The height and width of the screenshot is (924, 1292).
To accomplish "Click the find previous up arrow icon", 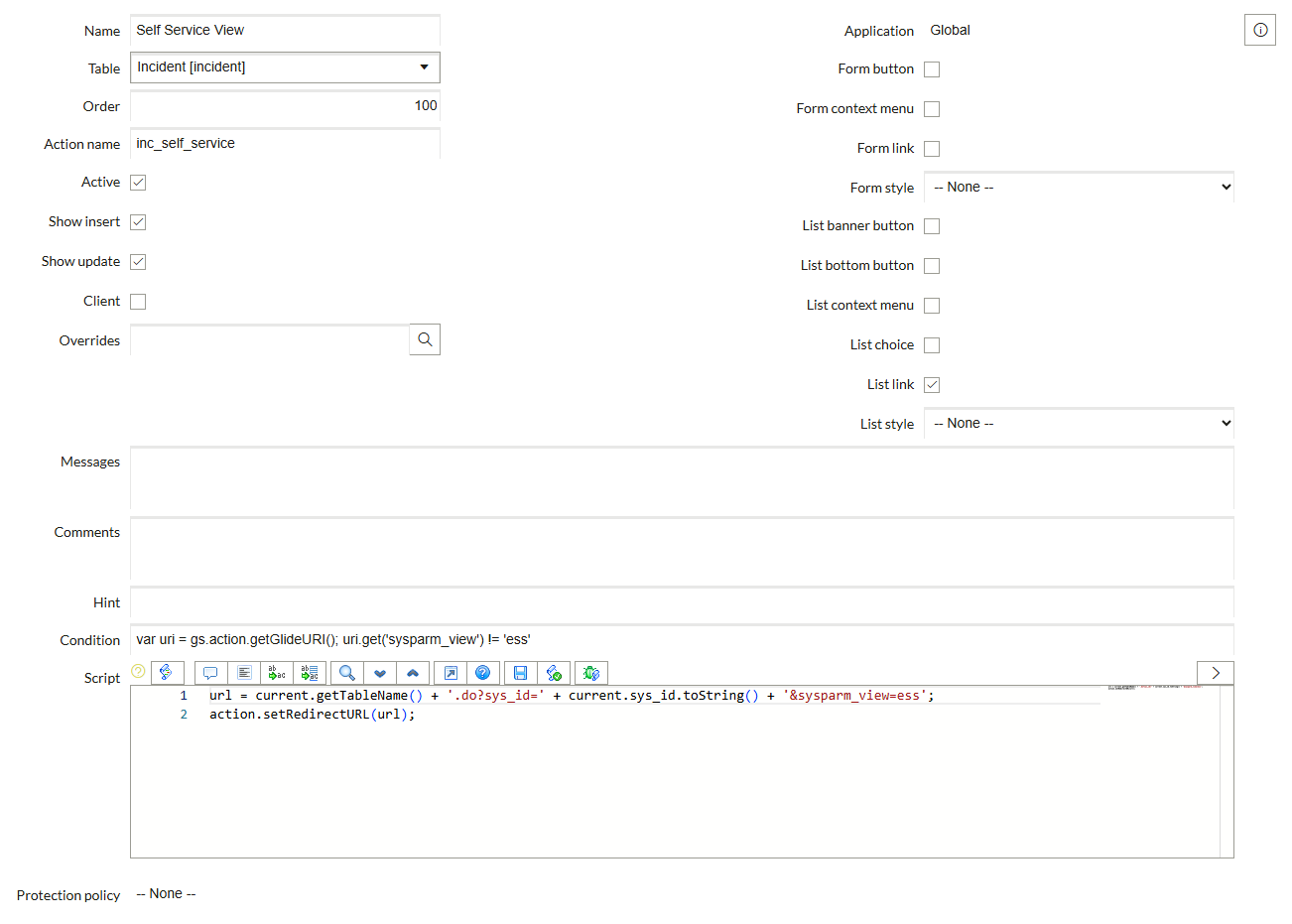I will click(413, 673).
